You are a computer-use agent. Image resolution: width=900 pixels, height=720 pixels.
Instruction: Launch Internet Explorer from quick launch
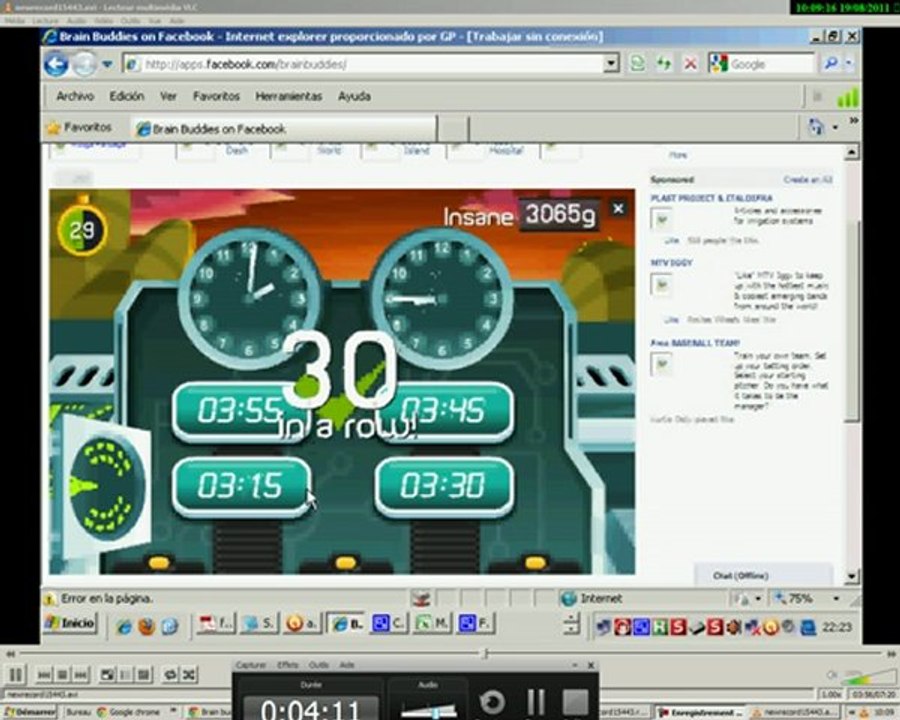(x=124, y=626)
